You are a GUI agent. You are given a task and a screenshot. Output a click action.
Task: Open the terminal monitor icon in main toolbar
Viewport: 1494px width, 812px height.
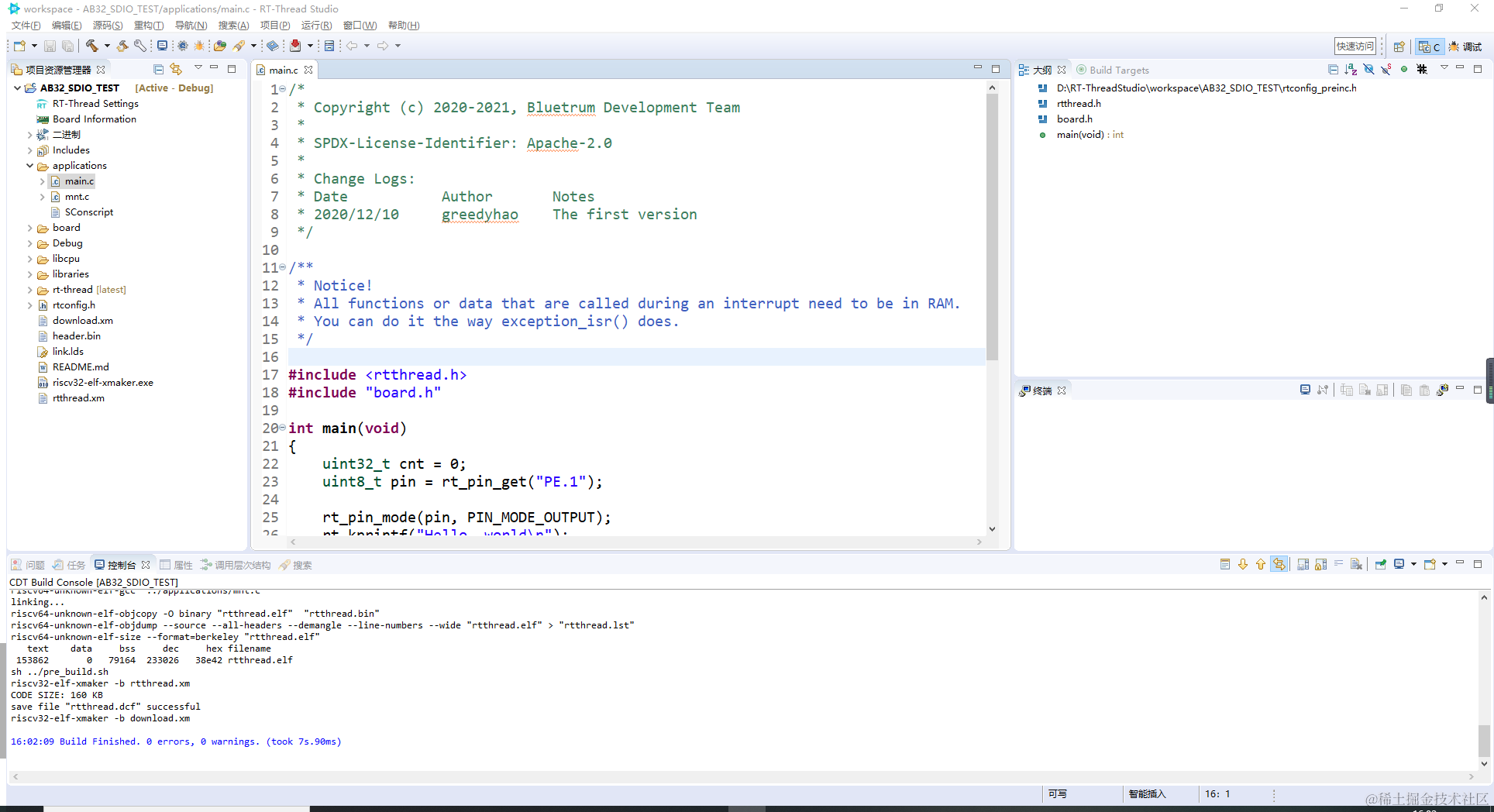(162, 46)
